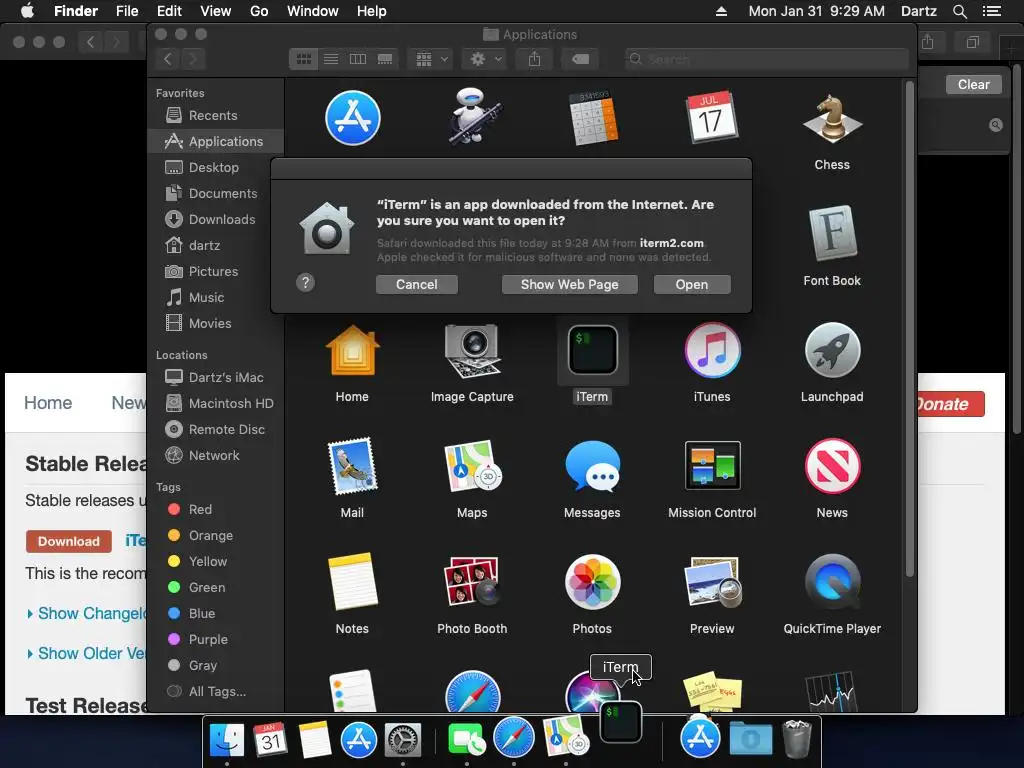Click the Finder search field
1024x768 pixels.
(767, 59)
